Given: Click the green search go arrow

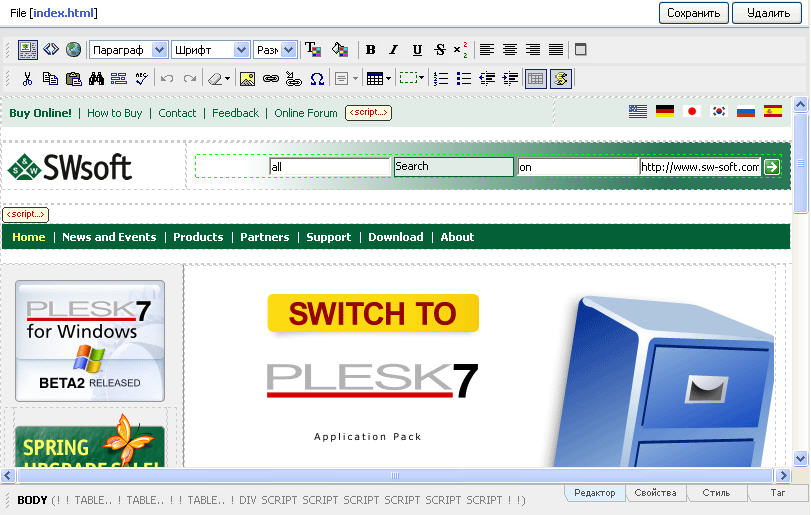Looking at the screenshot, I should coord(772,166).
